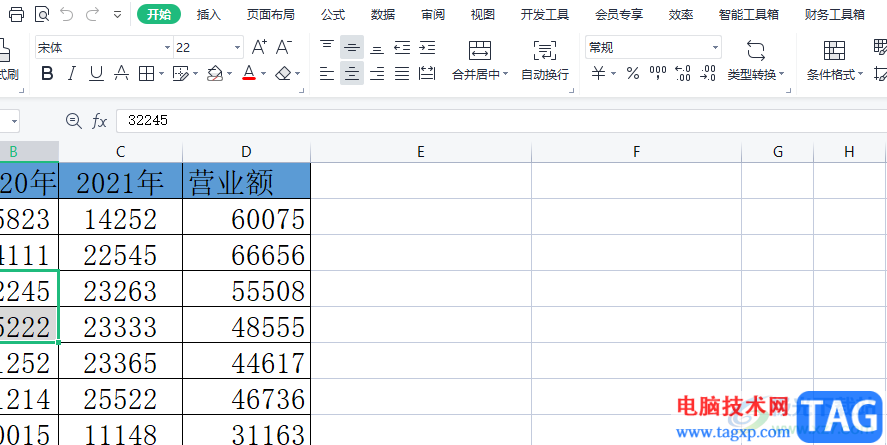Align text to the right
The image size is (887, 445).
[x=377, y=74]
